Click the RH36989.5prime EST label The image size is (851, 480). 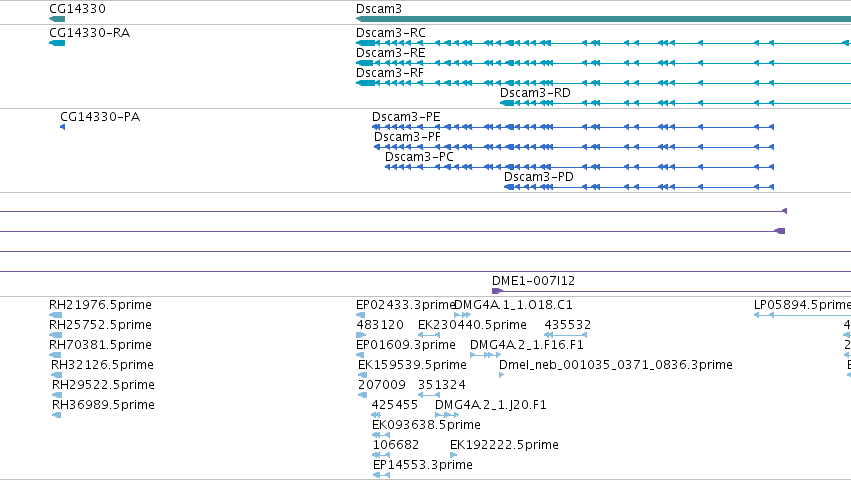[x=103, y=405]
